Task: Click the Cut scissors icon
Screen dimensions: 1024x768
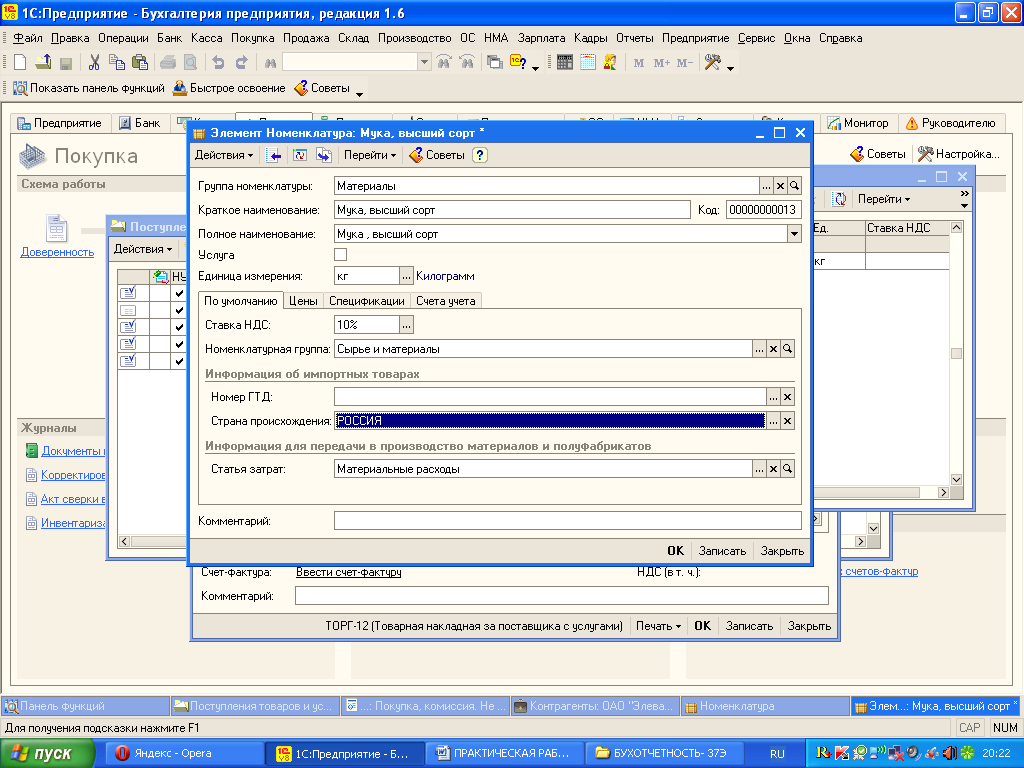Action: coord(94,63)
